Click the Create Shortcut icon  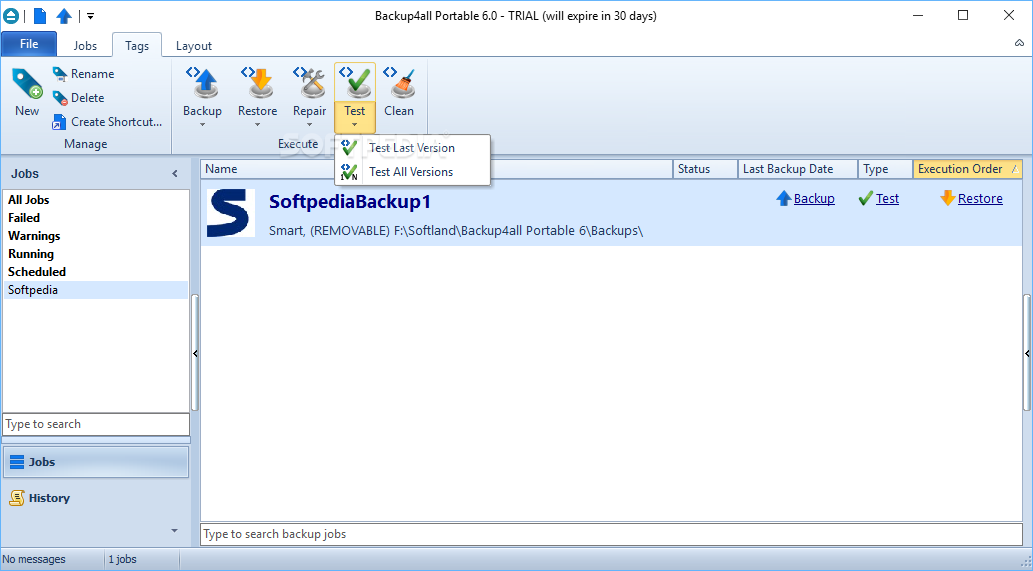click(60, 122)
